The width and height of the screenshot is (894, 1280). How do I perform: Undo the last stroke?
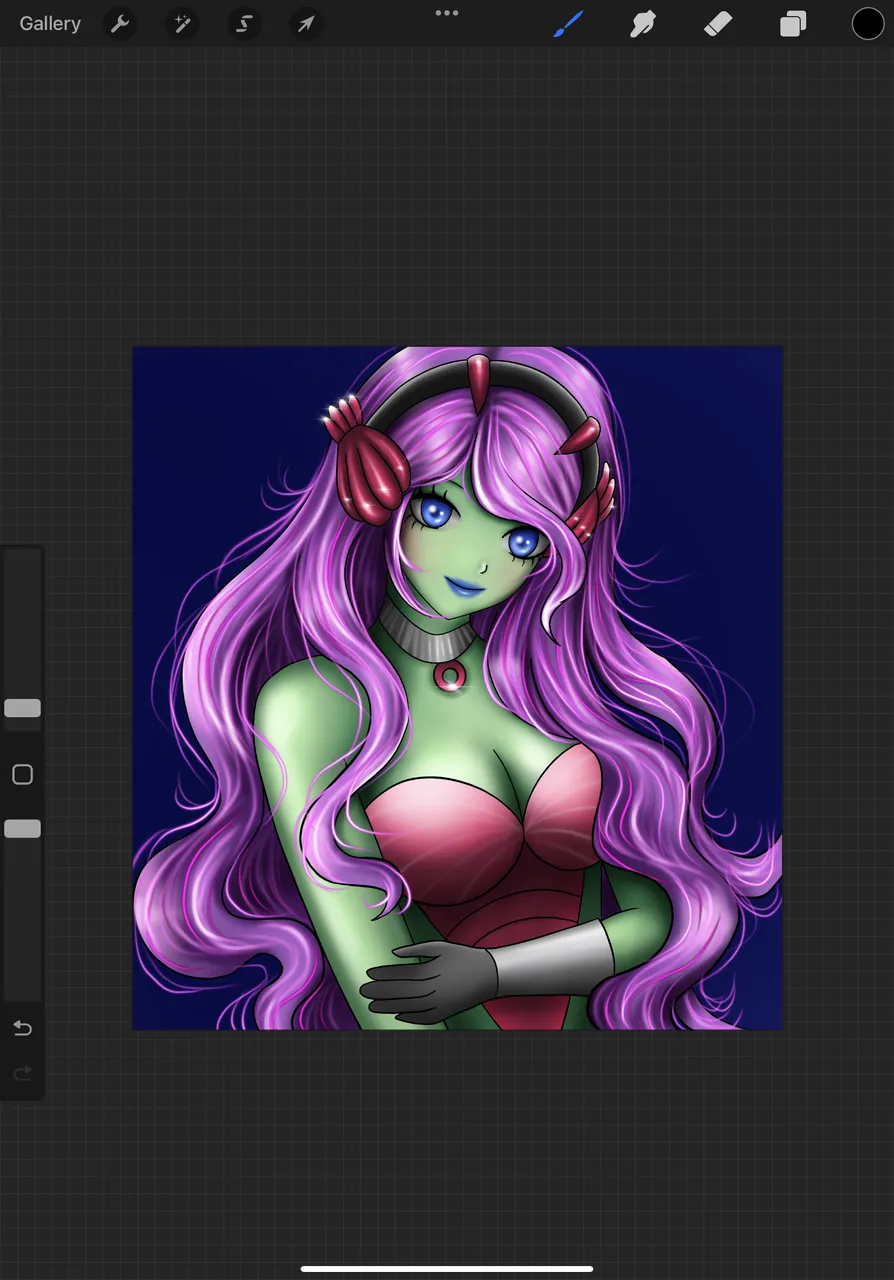pos(22,1028)
